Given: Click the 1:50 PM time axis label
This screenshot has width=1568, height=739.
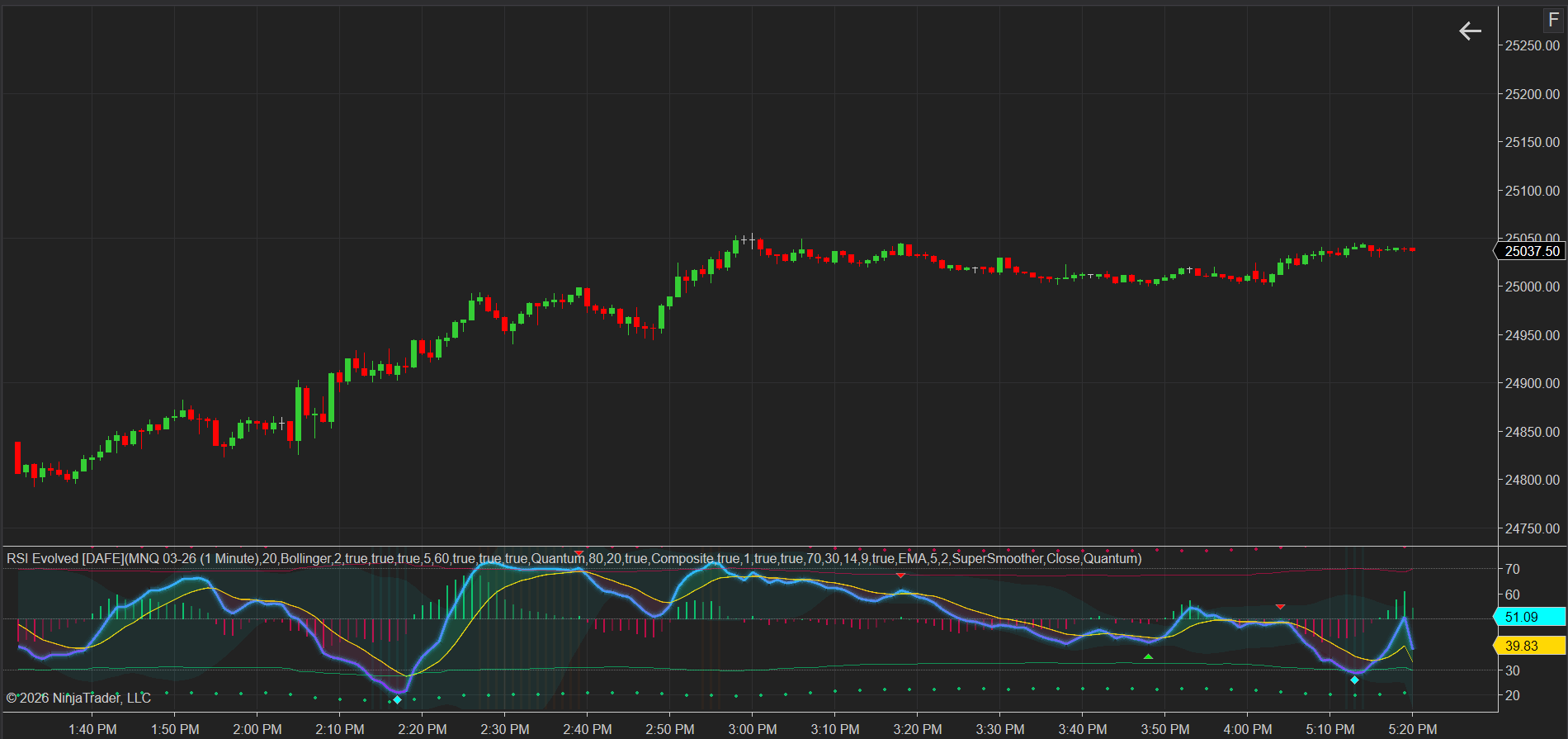Looking at the screenshot, I should pyautogui.click(x=175, y=729).
